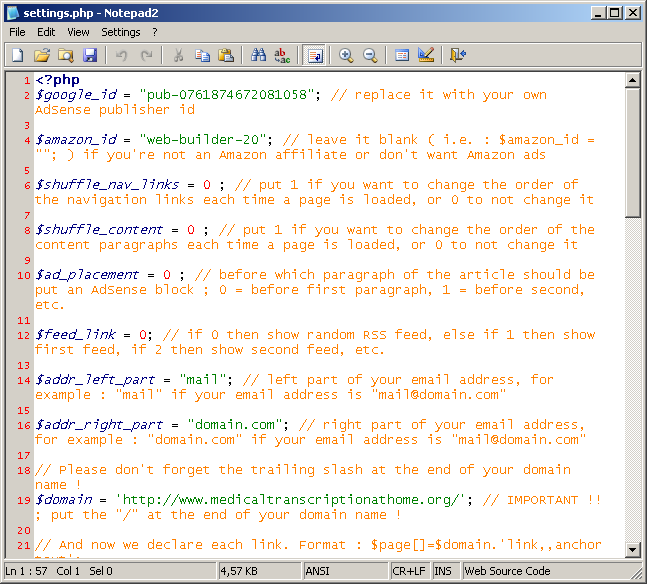Save the file using the floppy disk icon
The height and width of the screenshot is (584, 647).
(x=89, y=55)
